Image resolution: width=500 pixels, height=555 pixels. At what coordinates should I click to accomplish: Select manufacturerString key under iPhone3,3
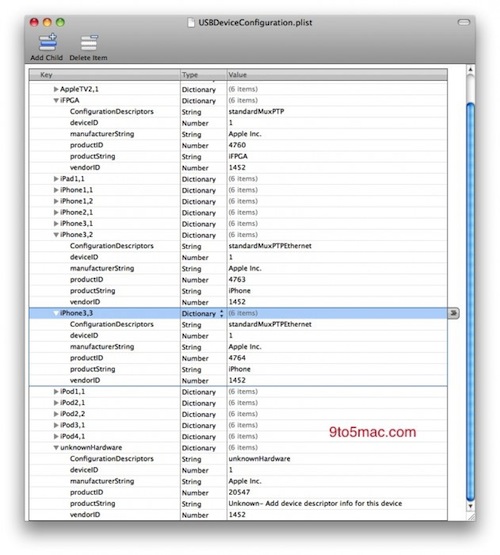[102, 347]
